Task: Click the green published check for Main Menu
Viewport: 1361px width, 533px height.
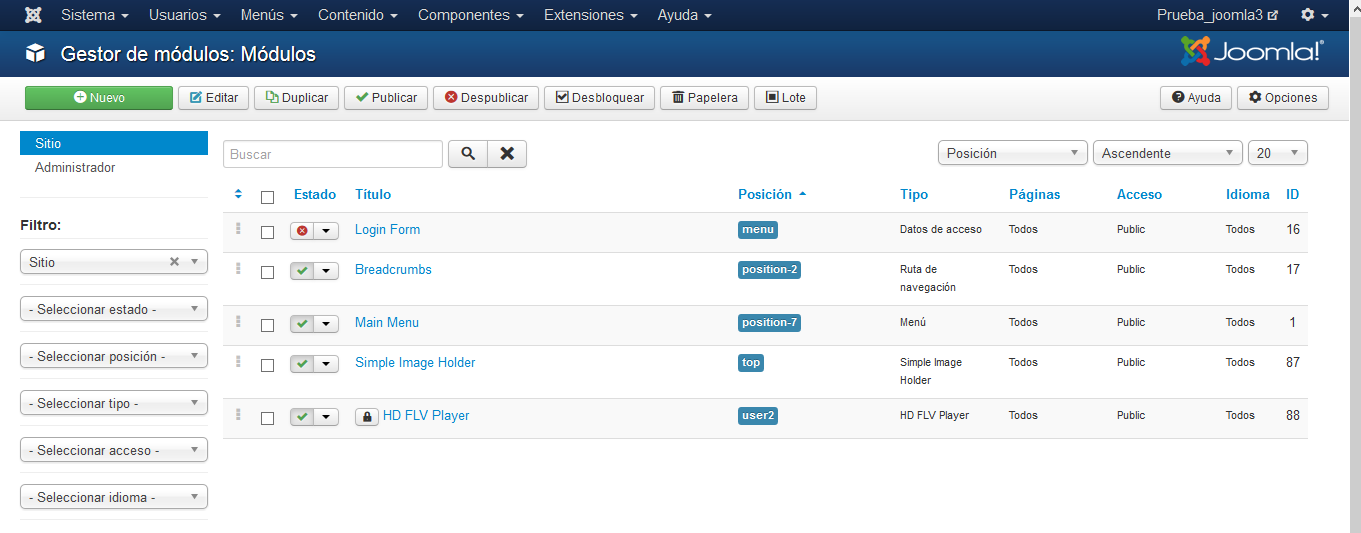Action: pos(302,324)
